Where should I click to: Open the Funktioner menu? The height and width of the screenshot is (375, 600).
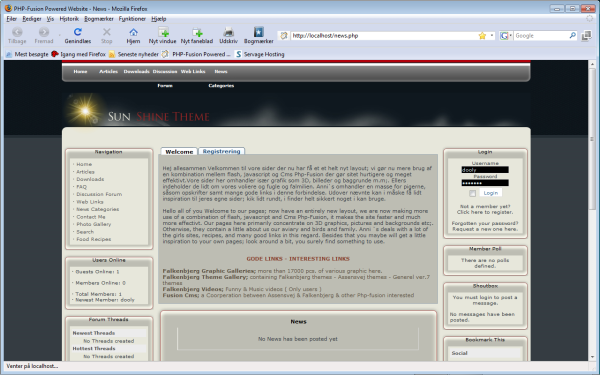click(x=132, y=19)
